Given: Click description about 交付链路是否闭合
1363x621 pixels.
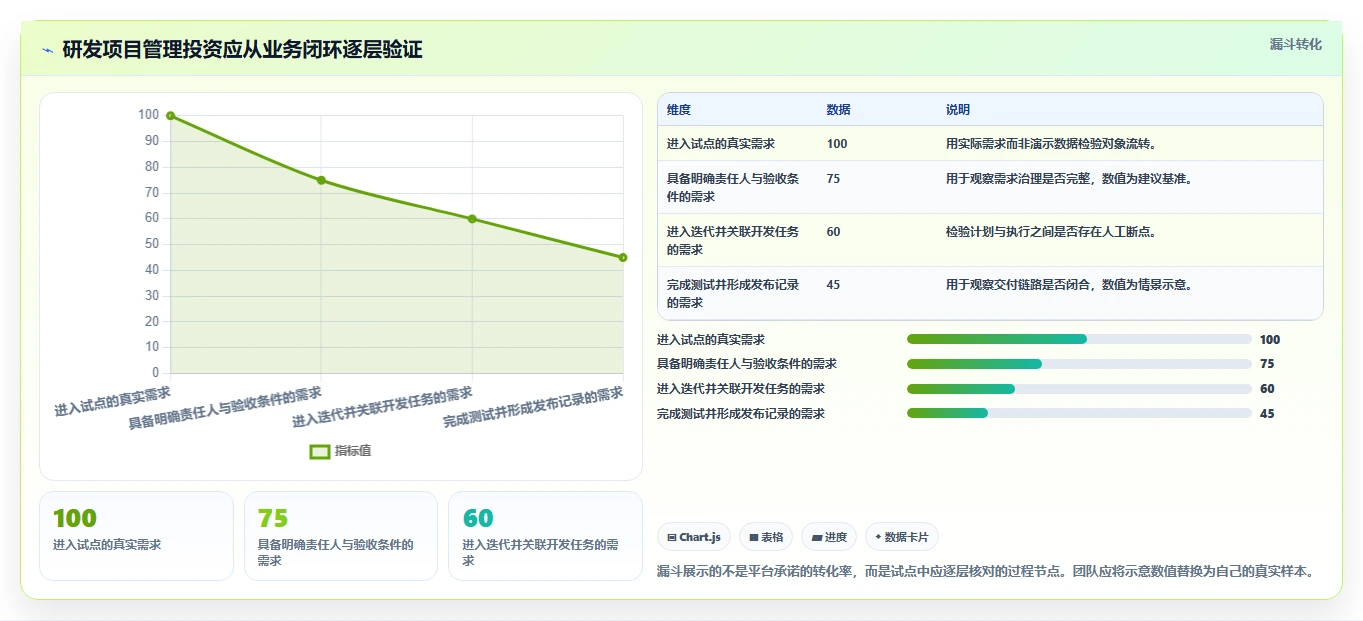Looking at the screenshot, I should tap(1070, 285).
